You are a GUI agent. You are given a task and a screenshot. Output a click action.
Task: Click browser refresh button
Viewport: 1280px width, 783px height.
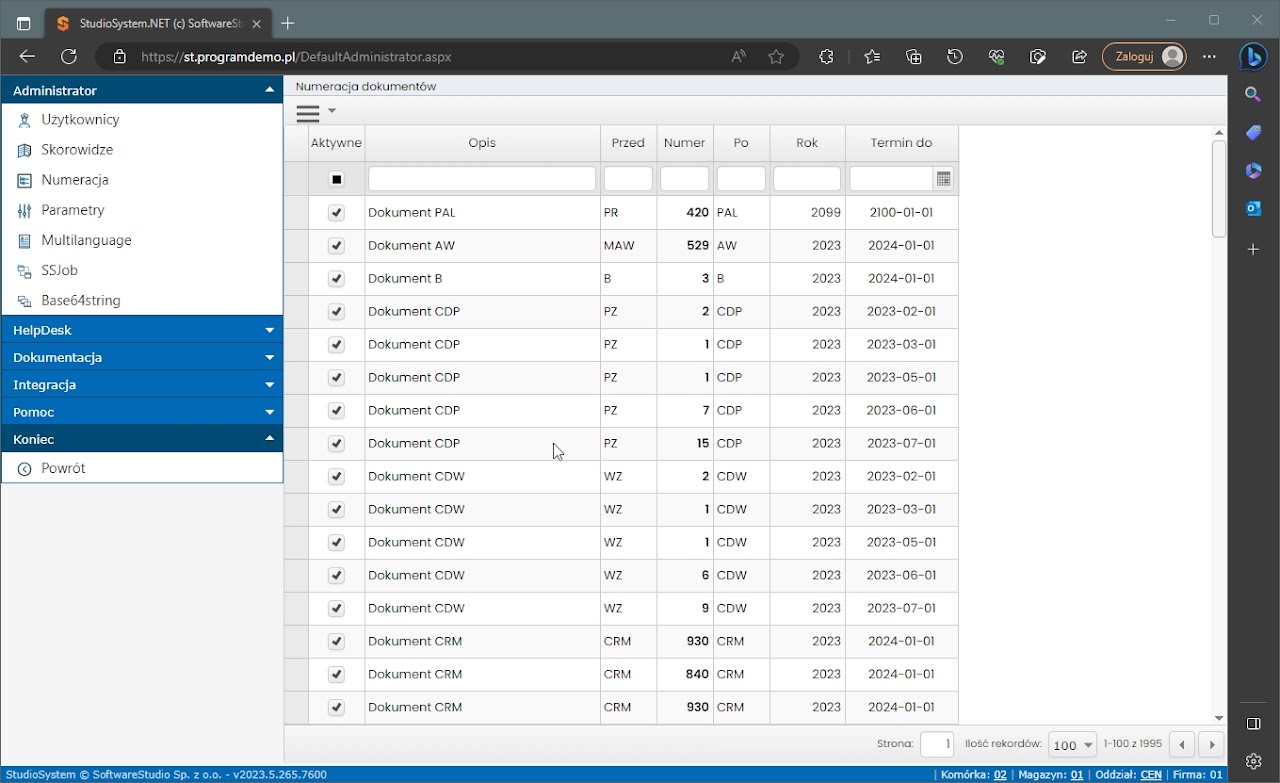pos(69,57)
